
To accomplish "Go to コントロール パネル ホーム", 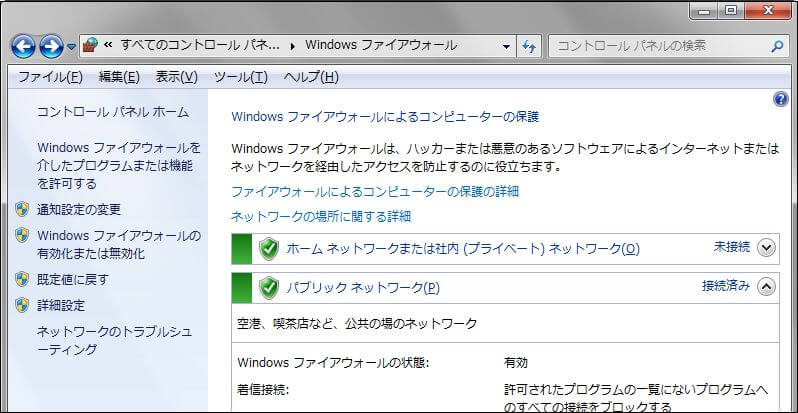I will pyautogui.click(x=113, y=112).
